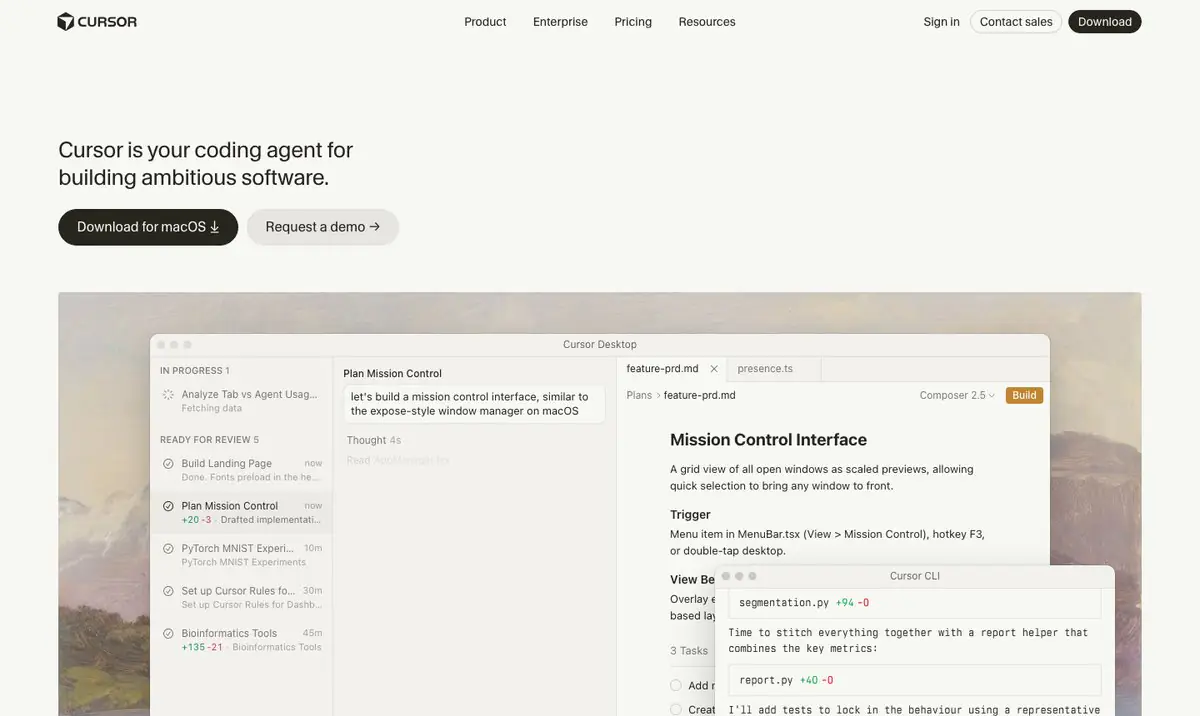Toggle the second task radio starting with Creat
Viewport: 1200px width, 716px height.
[x=676, y=709]
